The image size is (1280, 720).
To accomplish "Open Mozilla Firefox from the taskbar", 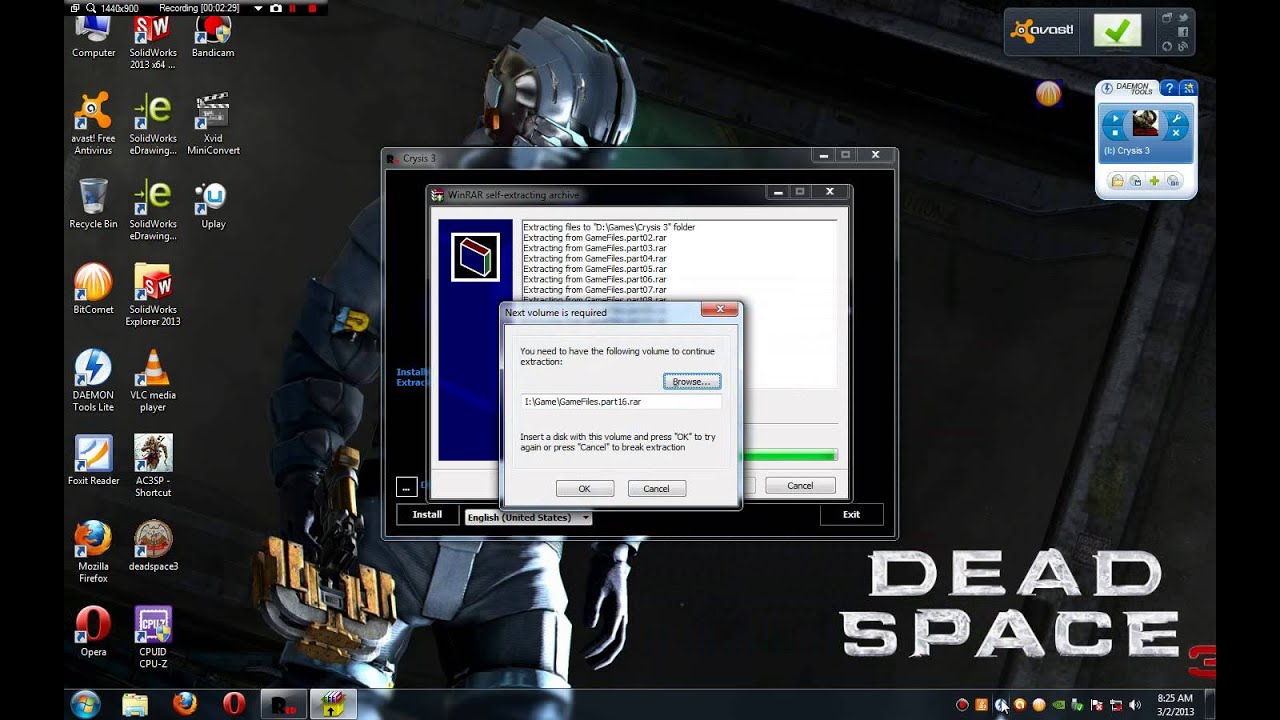I will tap(185, 705).
